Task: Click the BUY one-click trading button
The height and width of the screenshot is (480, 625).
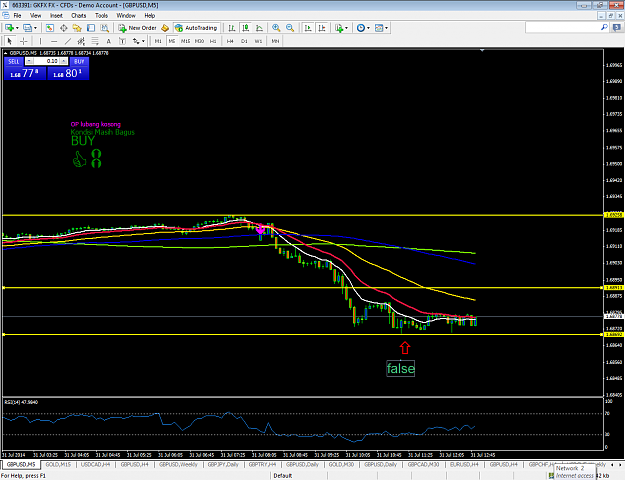Action: tap(79, 61)
